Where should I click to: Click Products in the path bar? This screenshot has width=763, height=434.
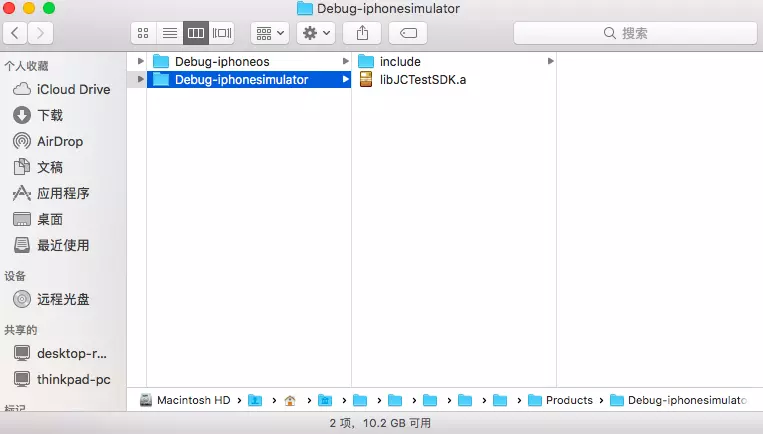click(x=568, y=400)
